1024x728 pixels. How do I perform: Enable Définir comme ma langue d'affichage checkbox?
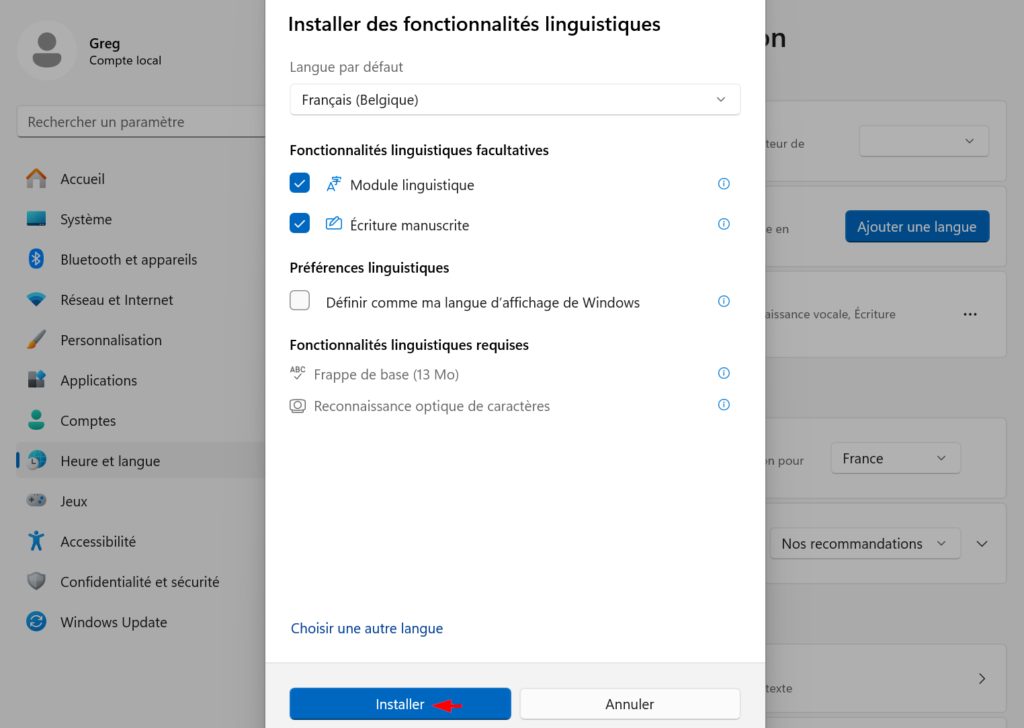pyautogui.click(x=300, y=300)
